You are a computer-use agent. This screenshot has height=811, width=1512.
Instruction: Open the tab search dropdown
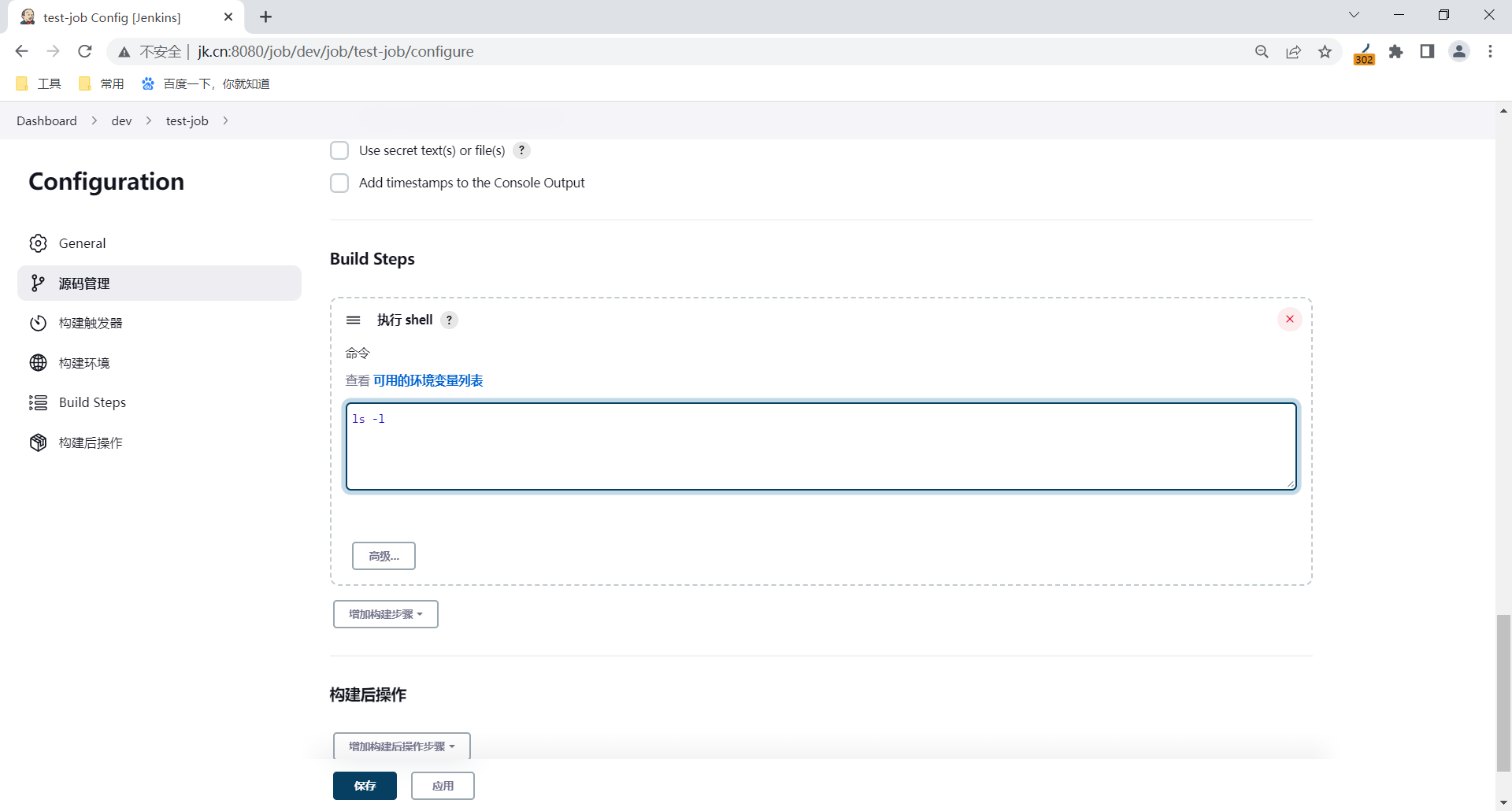point(1354,15)
